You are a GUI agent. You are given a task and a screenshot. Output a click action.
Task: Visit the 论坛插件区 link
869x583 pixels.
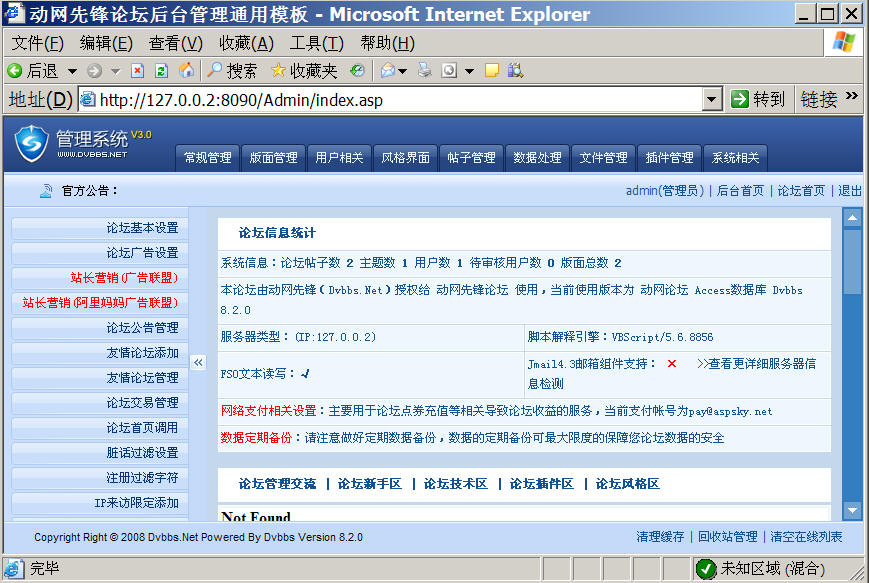coord(541,484)
